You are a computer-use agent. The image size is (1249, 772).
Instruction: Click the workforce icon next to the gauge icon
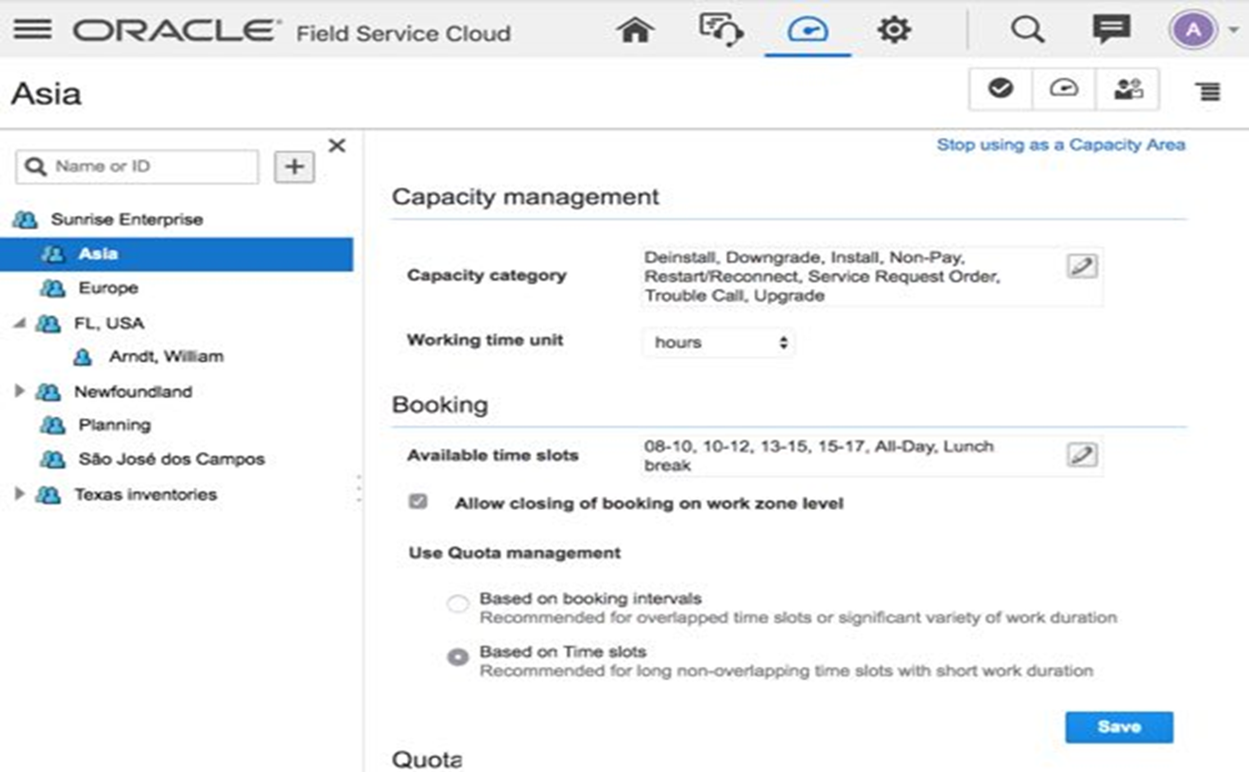click(x=1128, y=88)
